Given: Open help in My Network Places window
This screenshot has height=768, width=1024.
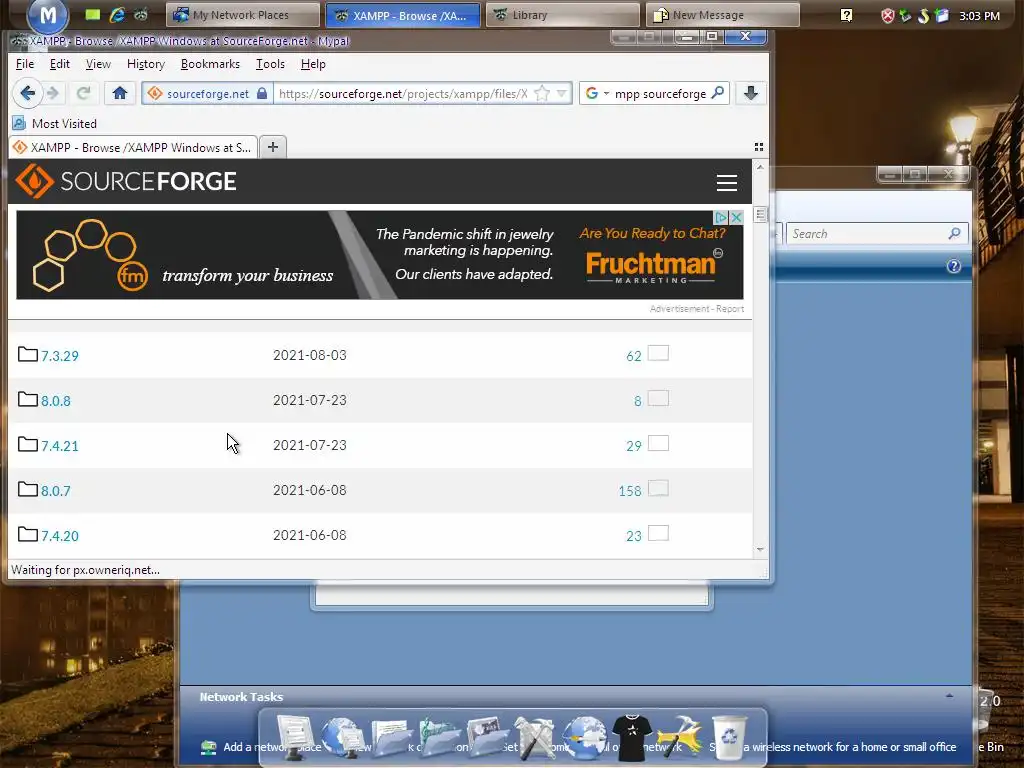Looking at the screenshot, I should (x=953, y=266).
